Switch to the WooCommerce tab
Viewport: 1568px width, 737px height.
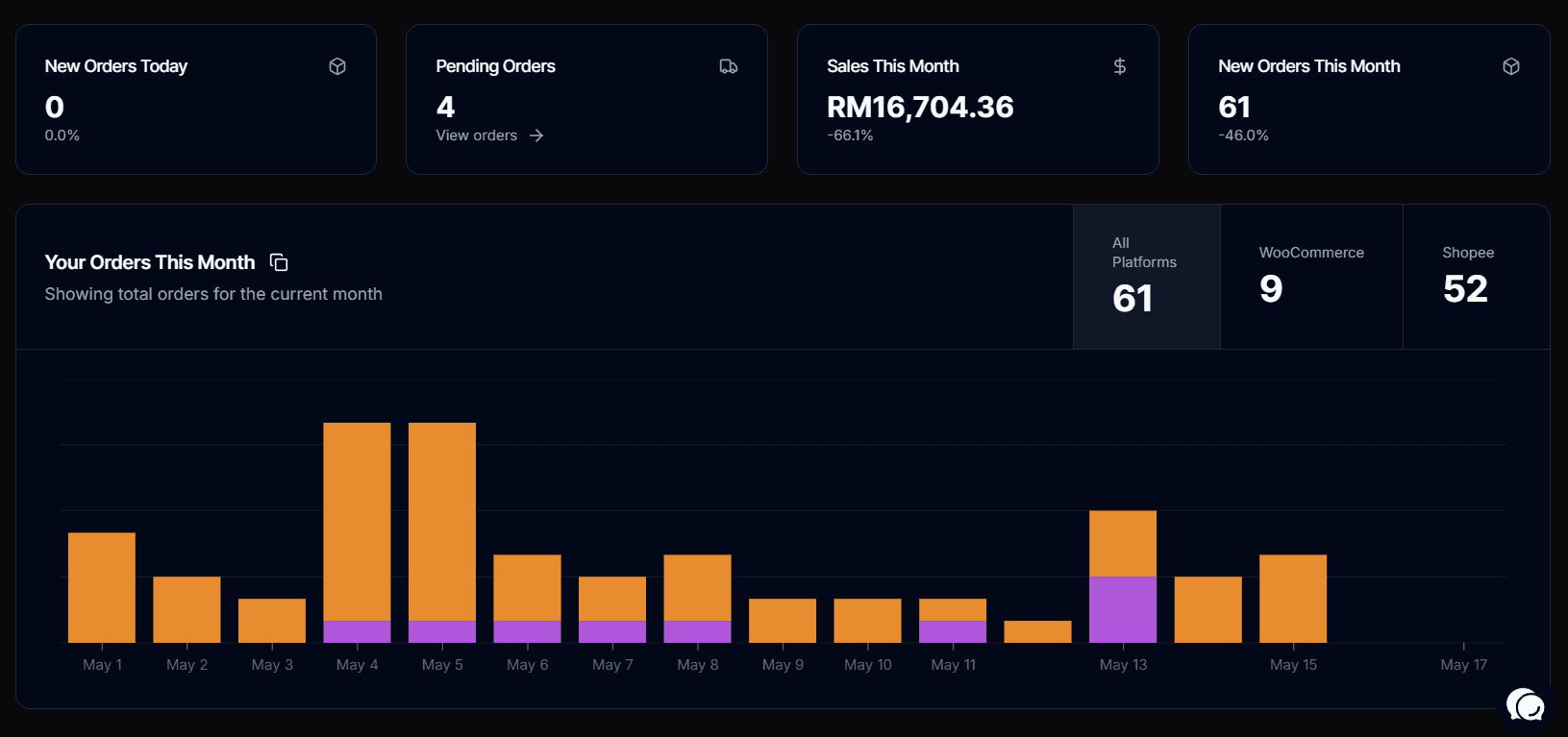point(1311,277)
